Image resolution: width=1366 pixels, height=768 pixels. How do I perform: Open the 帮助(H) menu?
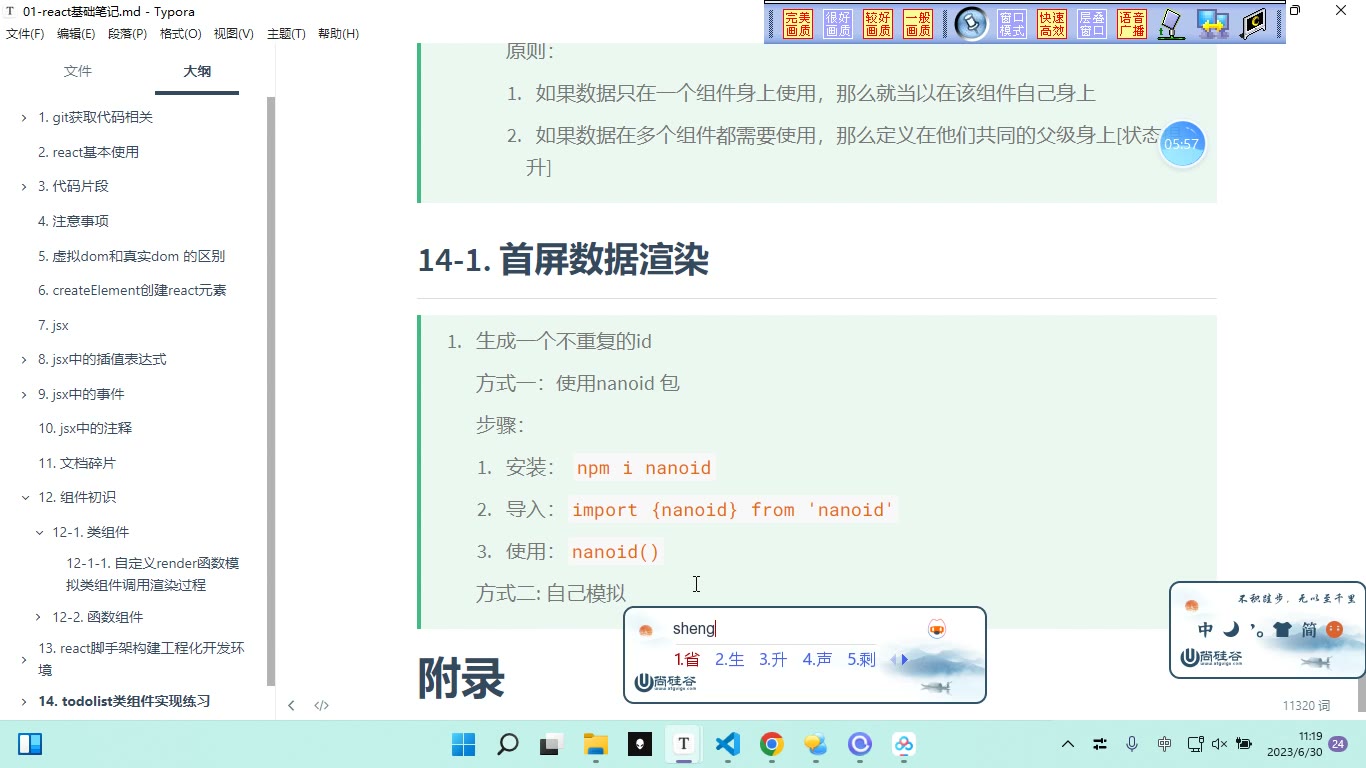[x=338, y=34]
